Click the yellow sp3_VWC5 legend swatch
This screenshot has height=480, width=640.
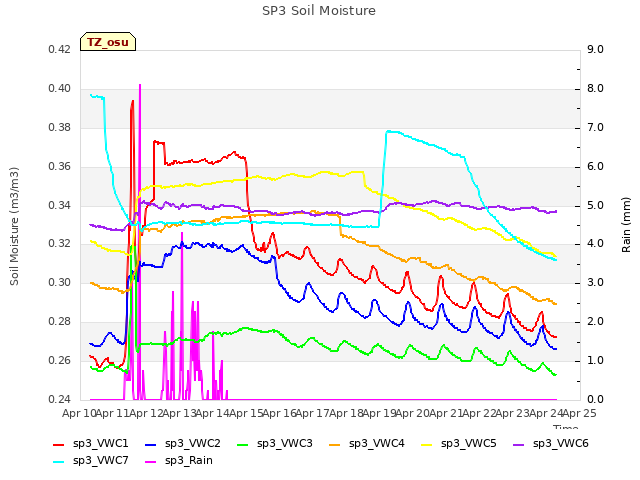tap(427, 444)
